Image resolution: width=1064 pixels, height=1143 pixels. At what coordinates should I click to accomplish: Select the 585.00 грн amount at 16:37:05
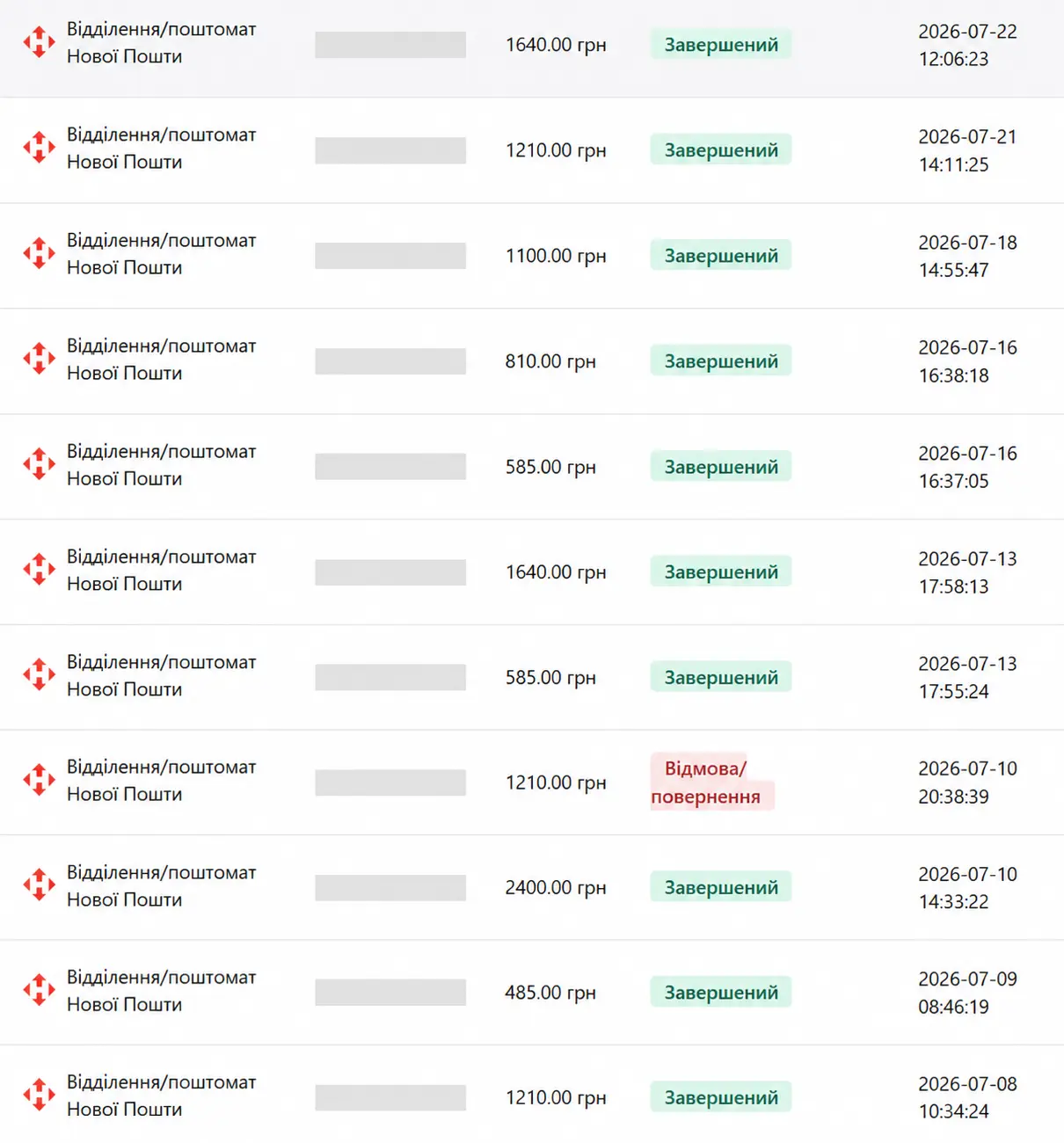(550, 467)
